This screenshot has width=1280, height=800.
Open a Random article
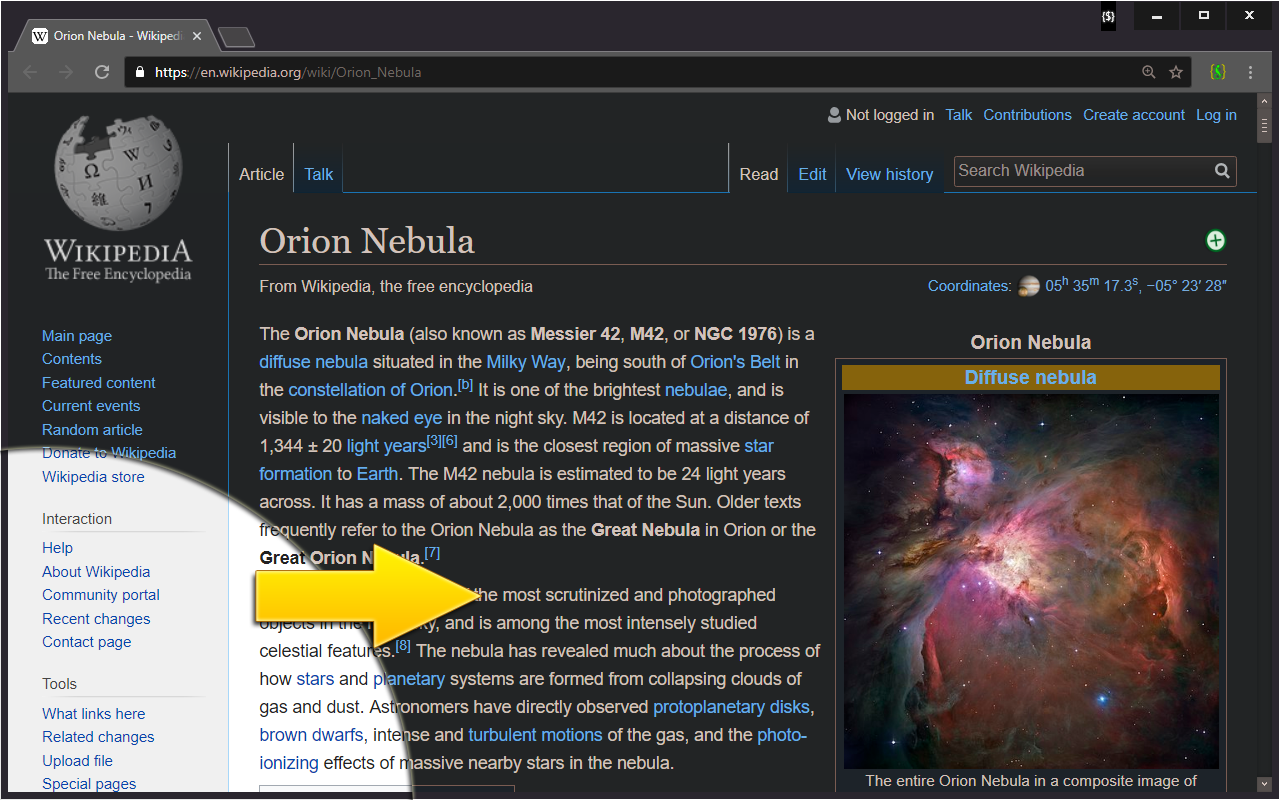pyautogui.click(x=92, y=430)
